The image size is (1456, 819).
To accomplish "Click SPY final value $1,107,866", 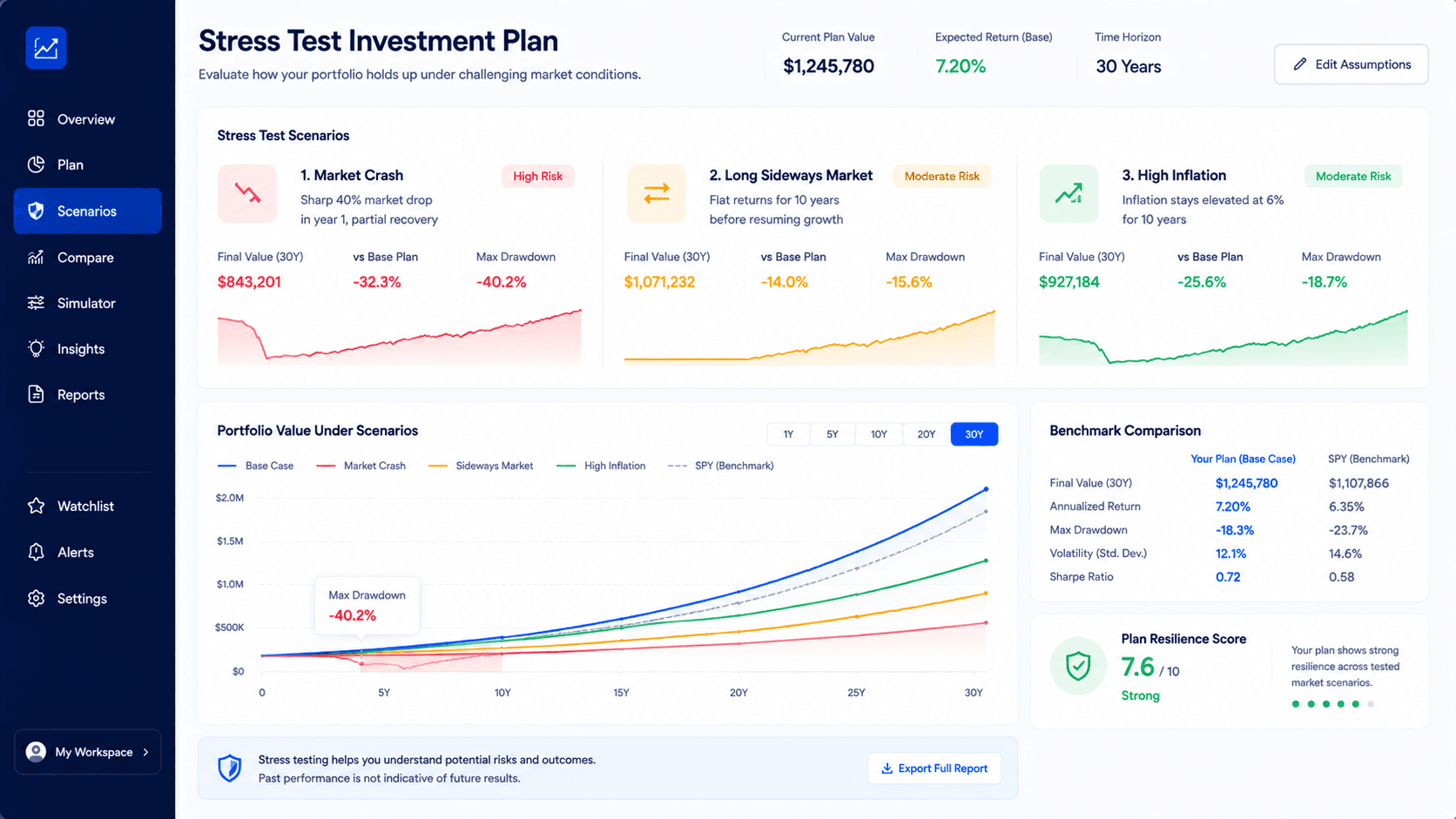I will 1358,483.
